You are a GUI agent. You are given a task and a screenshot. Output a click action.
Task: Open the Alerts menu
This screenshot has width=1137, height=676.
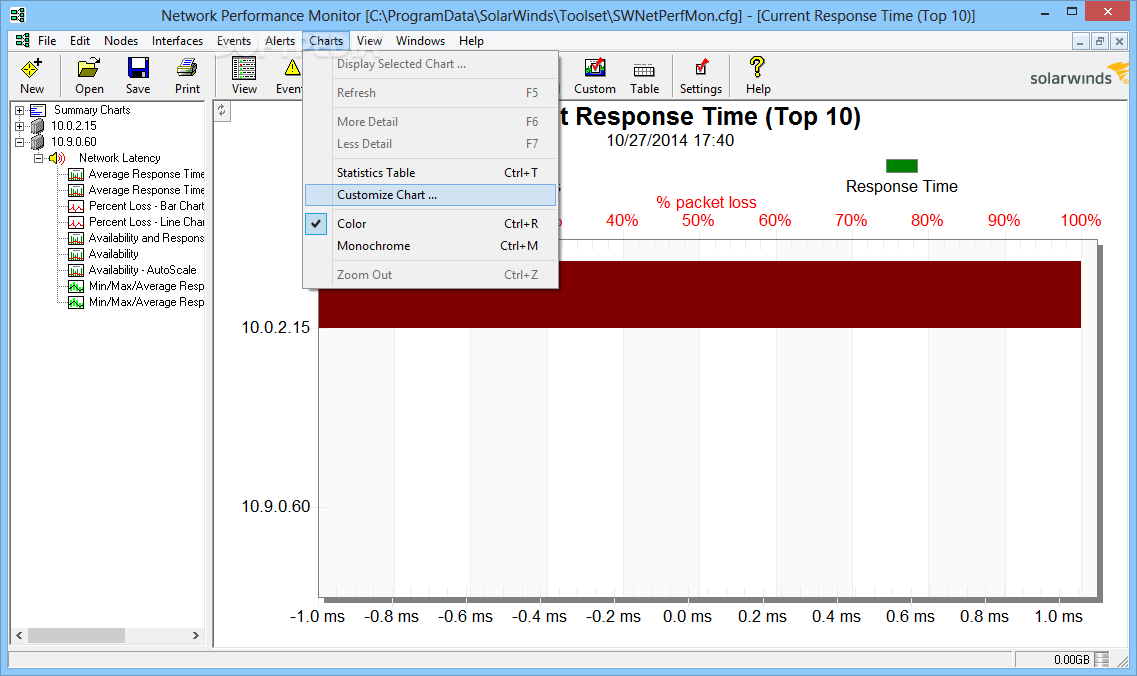[280, 41]
